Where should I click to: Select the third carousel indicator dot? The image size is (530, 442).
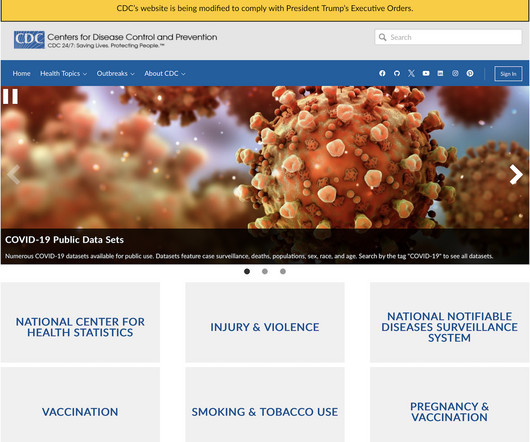click(283, 271)
